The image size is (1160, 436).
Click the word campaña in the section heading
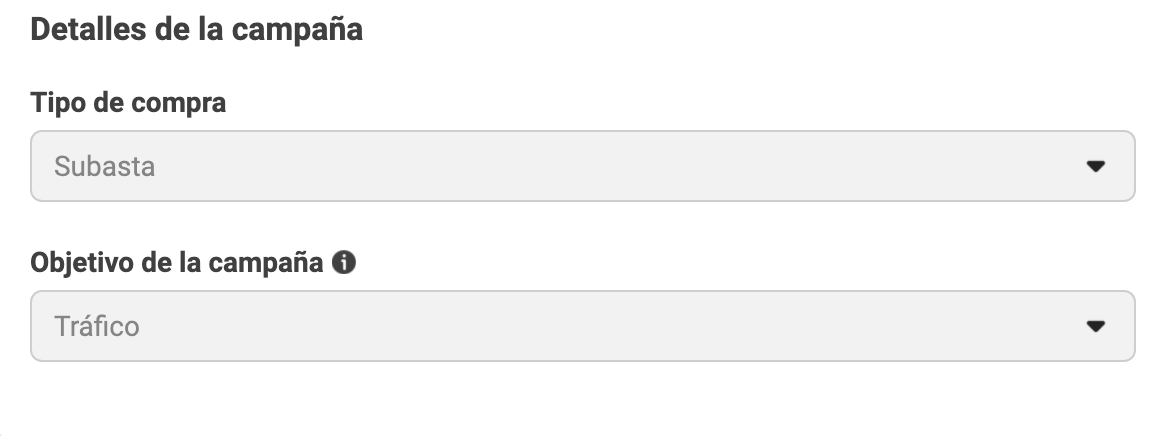297,32
